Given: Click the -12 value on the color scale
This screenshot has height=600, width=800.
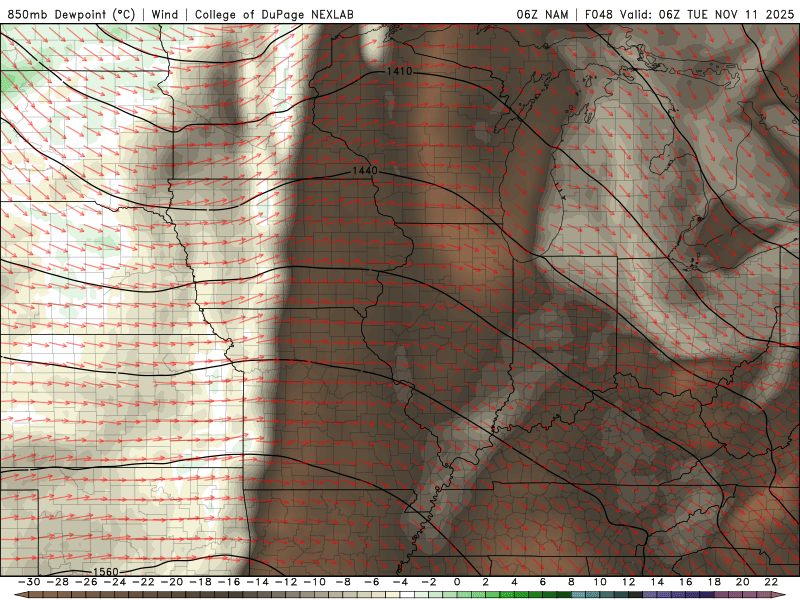Looking at the screenshot, I should coord(286,582).
